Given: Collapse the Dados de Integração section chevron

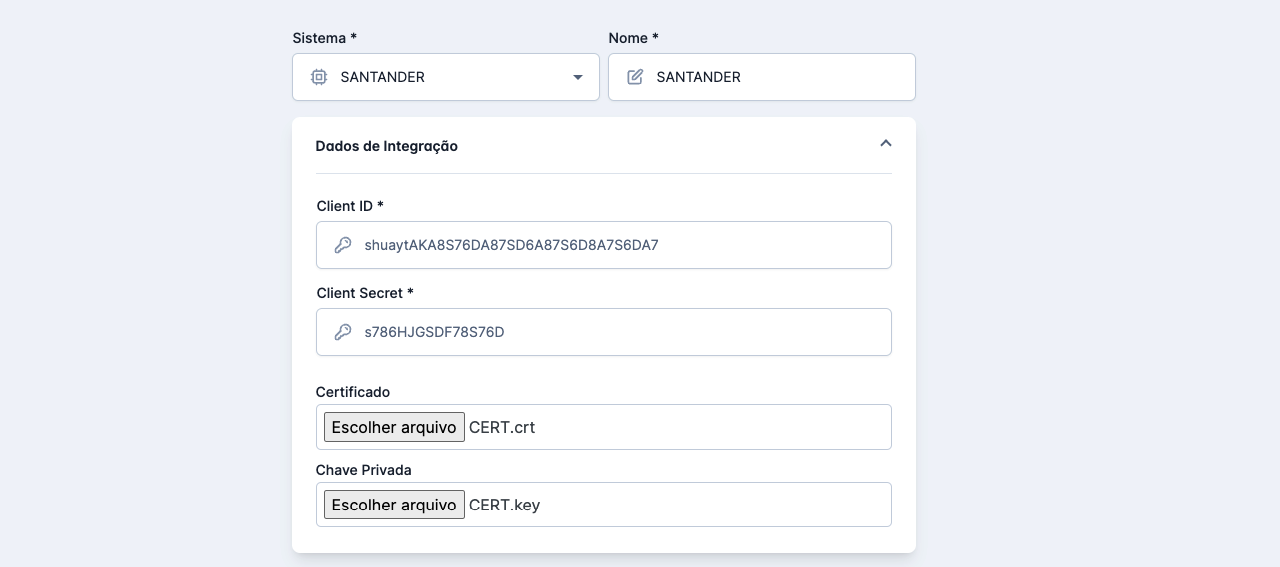Looking at the screenshot, I should (885, 144).
